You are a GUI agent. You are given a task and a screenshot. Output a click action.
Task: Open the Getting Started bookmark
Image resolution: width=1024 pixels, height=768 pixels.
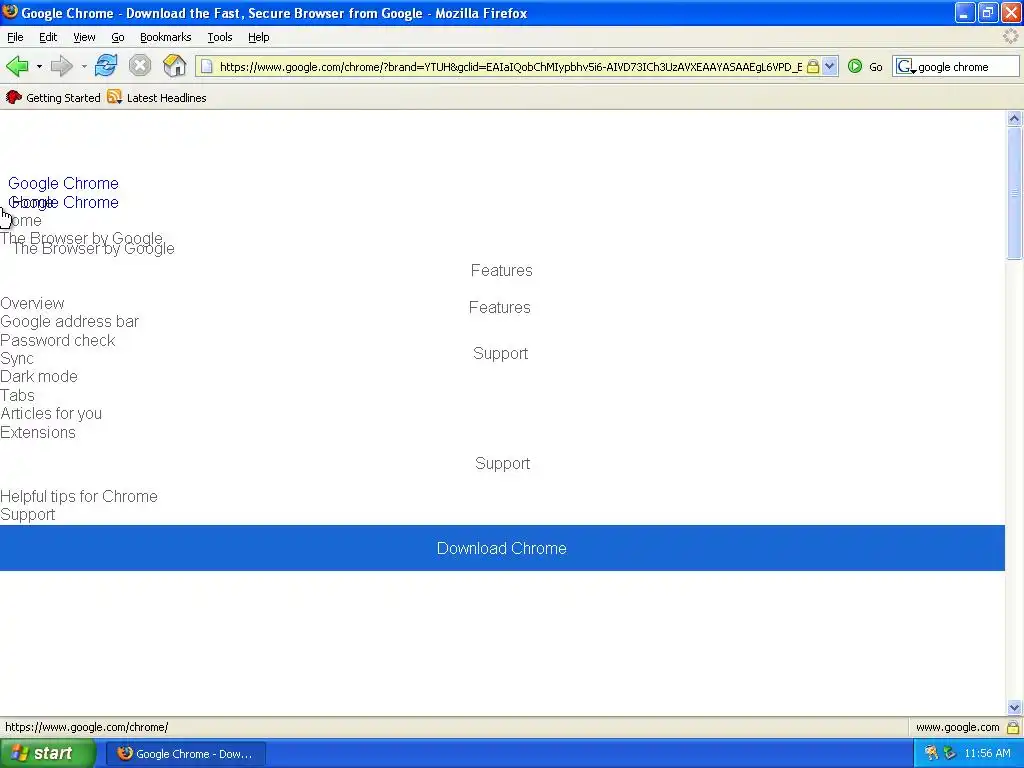[x=53, y=98]
